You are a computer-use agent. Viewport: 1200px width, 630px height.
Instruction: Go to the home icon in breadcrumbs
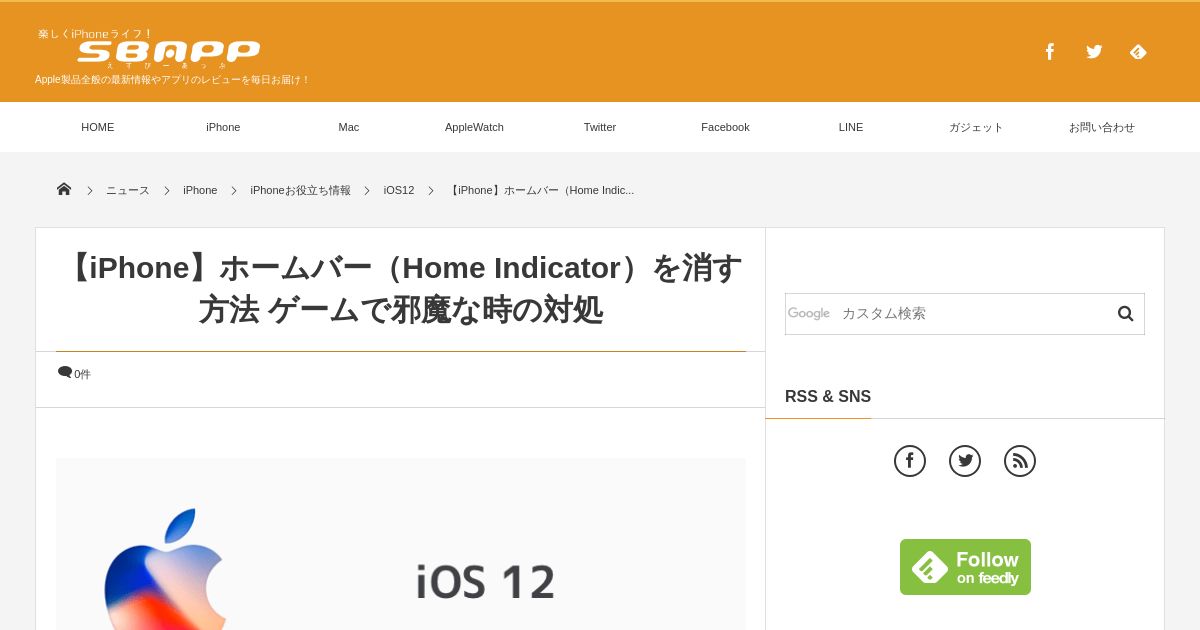point(64,189)
